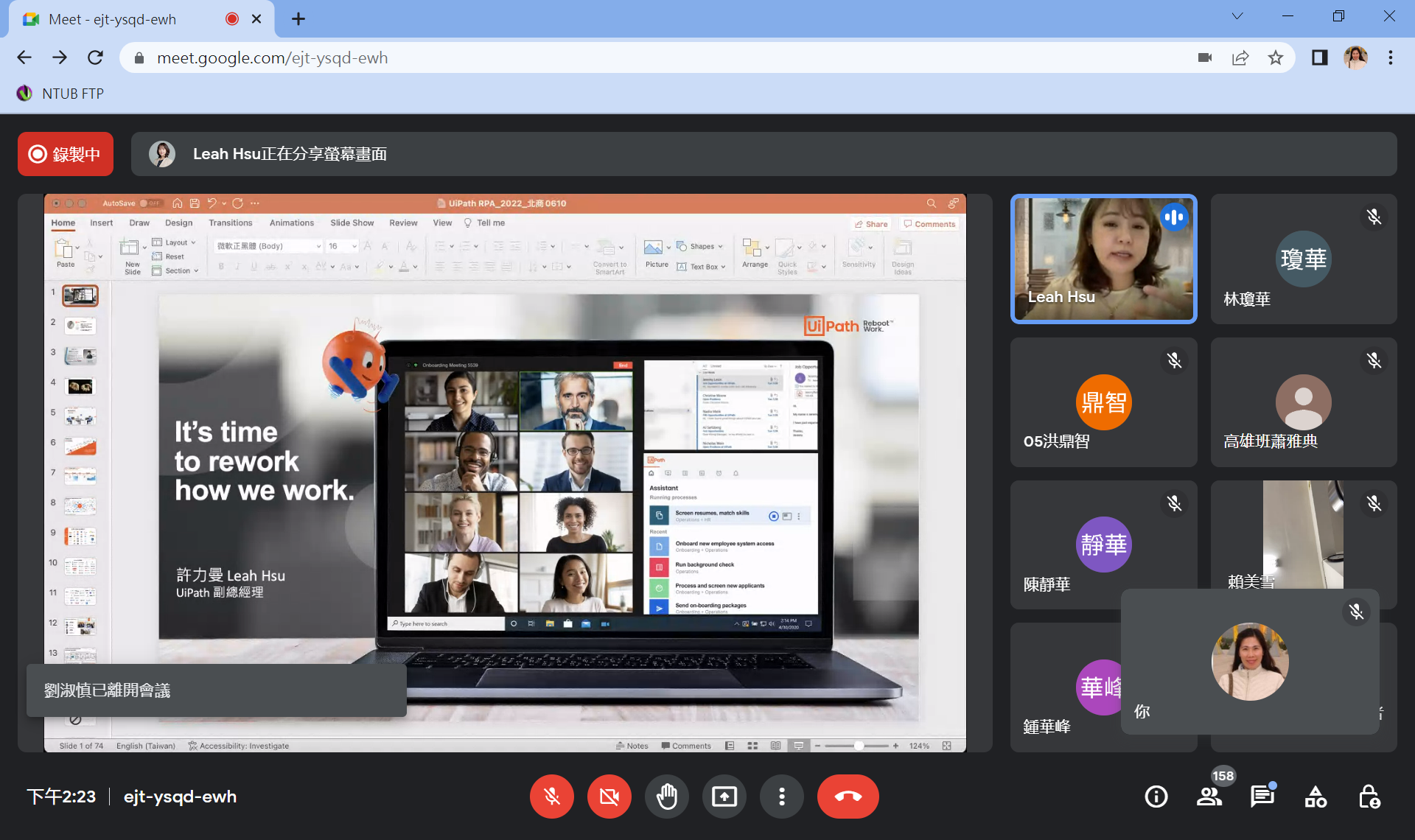This screenshot has width=1415, height=840.
Task: Click the Reset slide button
Action: 169,256
